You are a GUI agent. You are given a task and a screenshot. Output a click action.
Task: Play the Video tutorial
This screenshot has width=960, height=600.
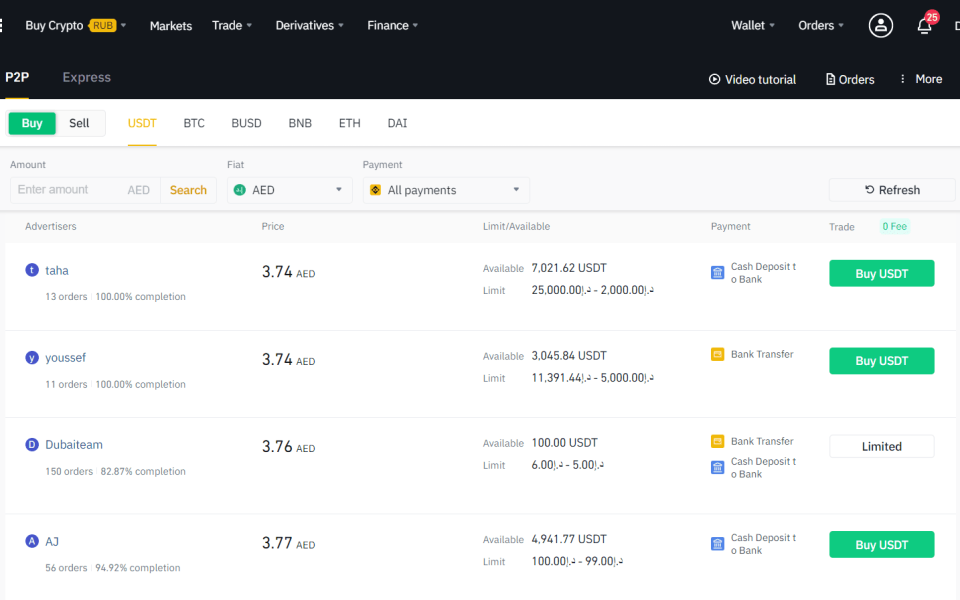pyautogui.click(x=752, y=78)
